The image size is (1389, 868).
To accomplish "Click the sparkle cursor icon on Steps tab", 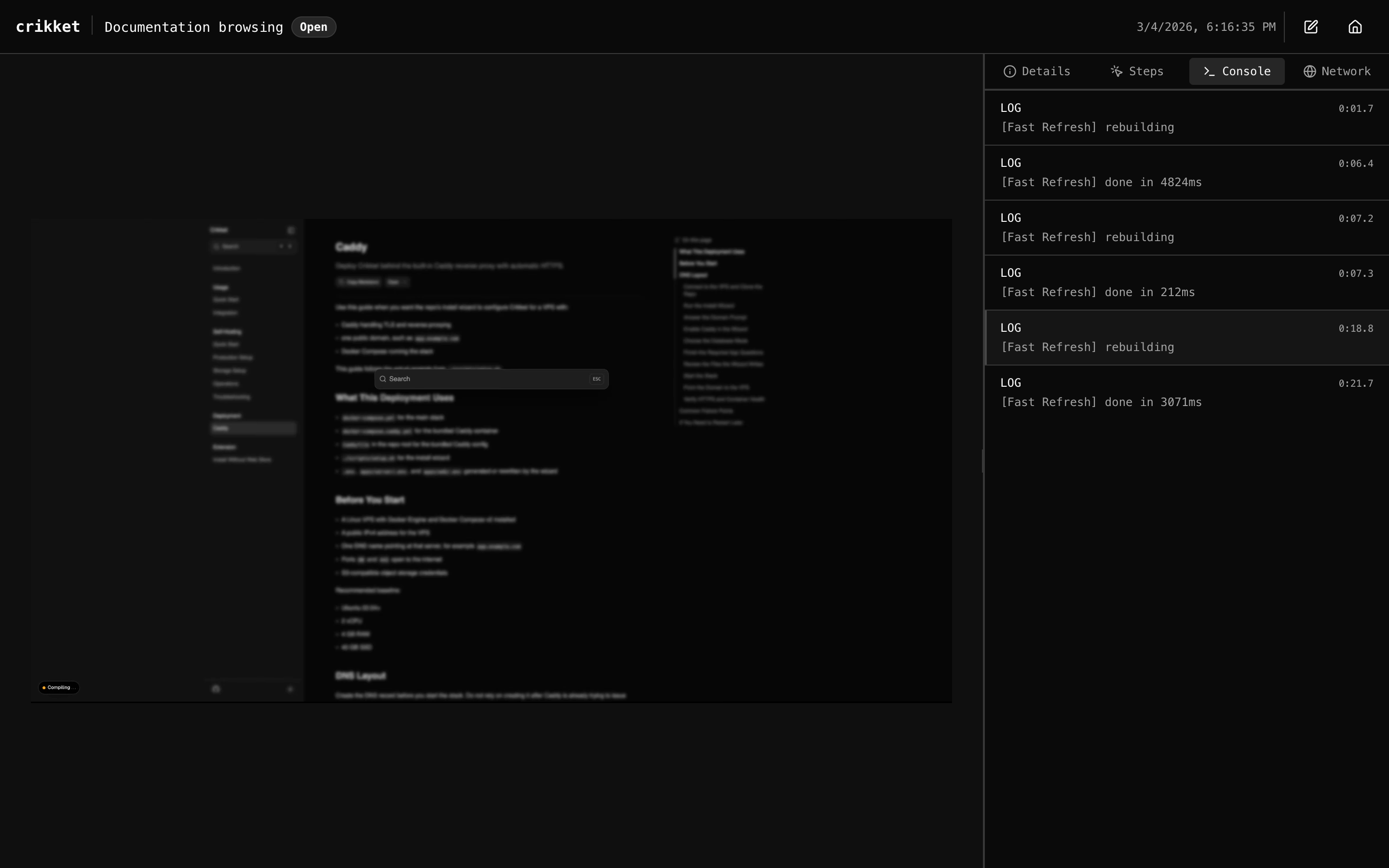I will point(1117,71).
